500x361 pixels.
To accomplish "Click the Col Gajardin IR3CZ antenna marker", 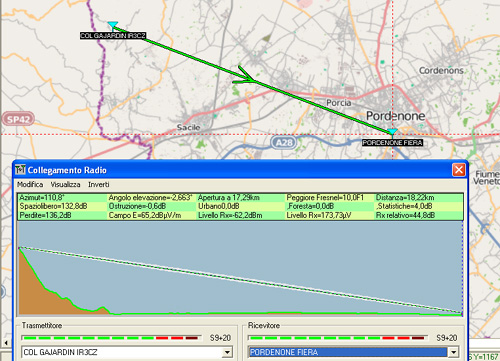I will coord(113,25).
